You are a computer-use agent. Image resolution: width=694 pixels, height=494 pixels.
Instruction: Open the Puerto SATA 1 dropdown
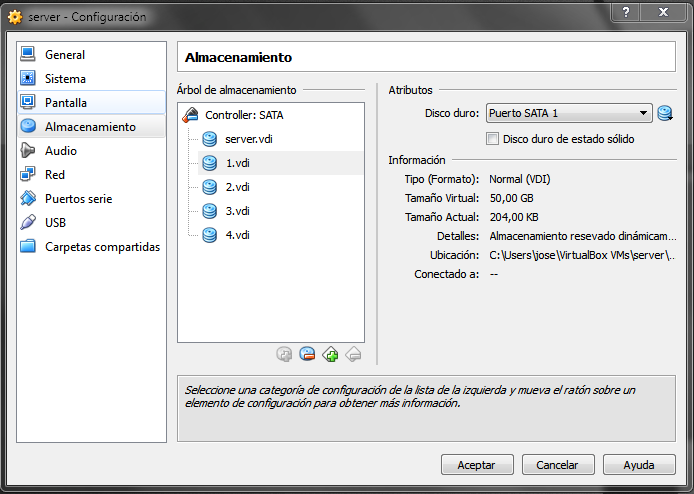tap(569, 113)
